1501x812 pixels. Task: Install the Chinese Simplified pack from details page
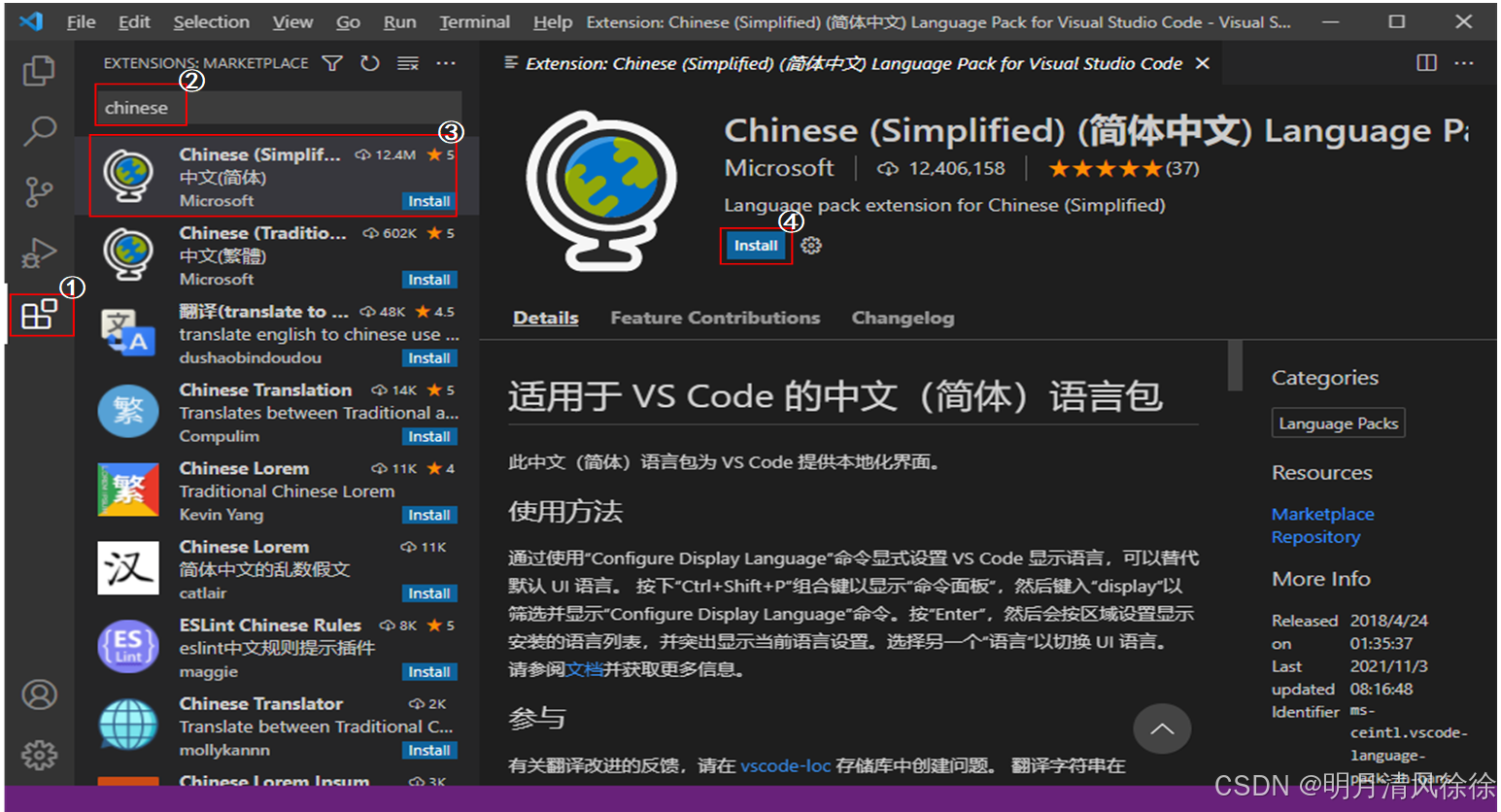(756, 246)
